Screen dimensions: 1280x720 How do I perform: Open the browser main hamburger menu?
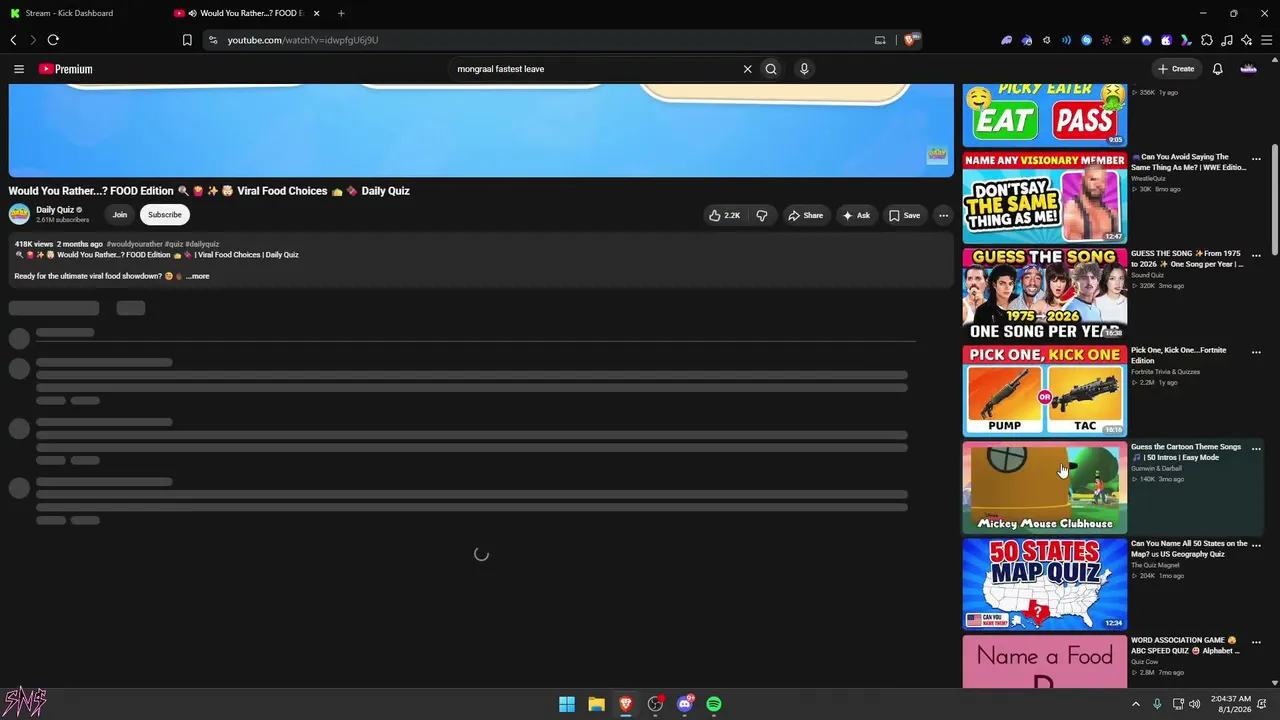coord(1267,40)
